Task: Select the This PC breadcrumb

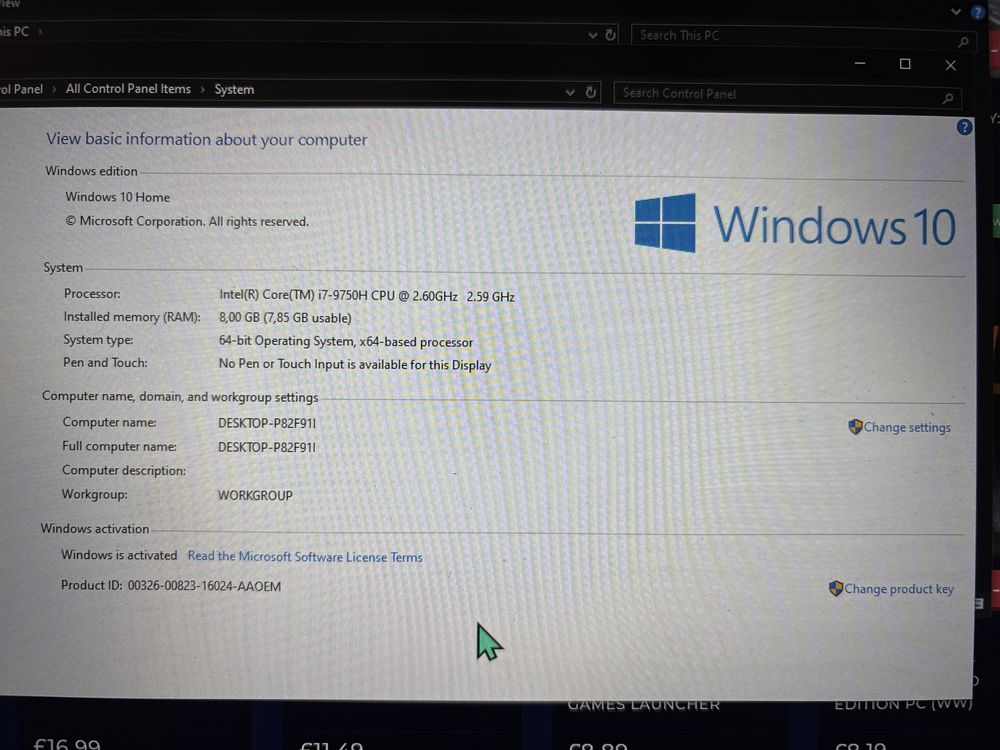Action: click(15, 31)
